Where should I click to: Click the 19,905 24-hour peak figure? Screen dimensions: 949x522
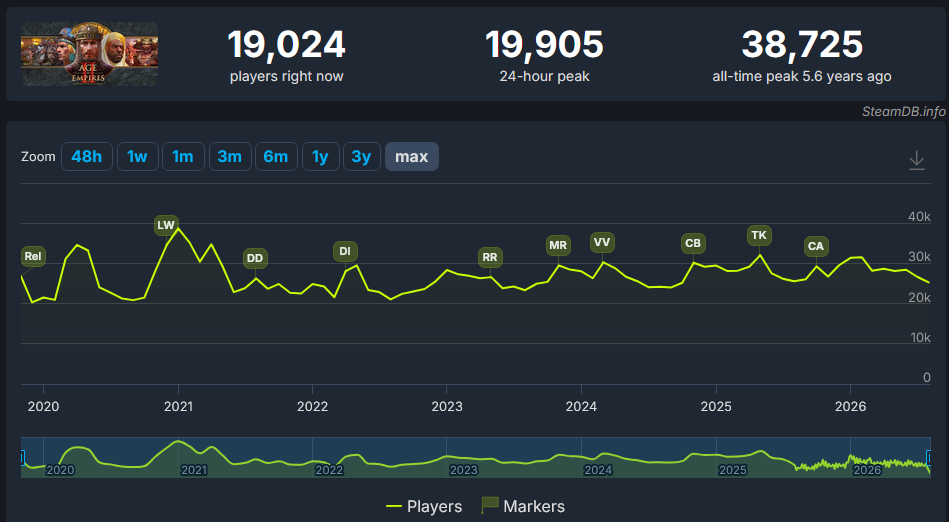coord(544,45)
